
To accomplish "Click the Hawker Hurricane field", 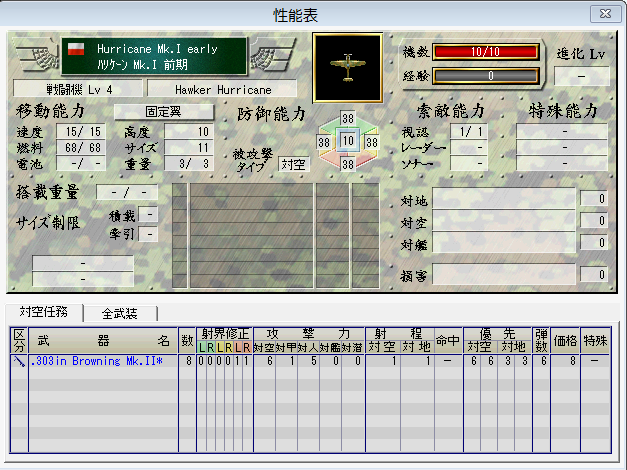I will click(223, 89).
